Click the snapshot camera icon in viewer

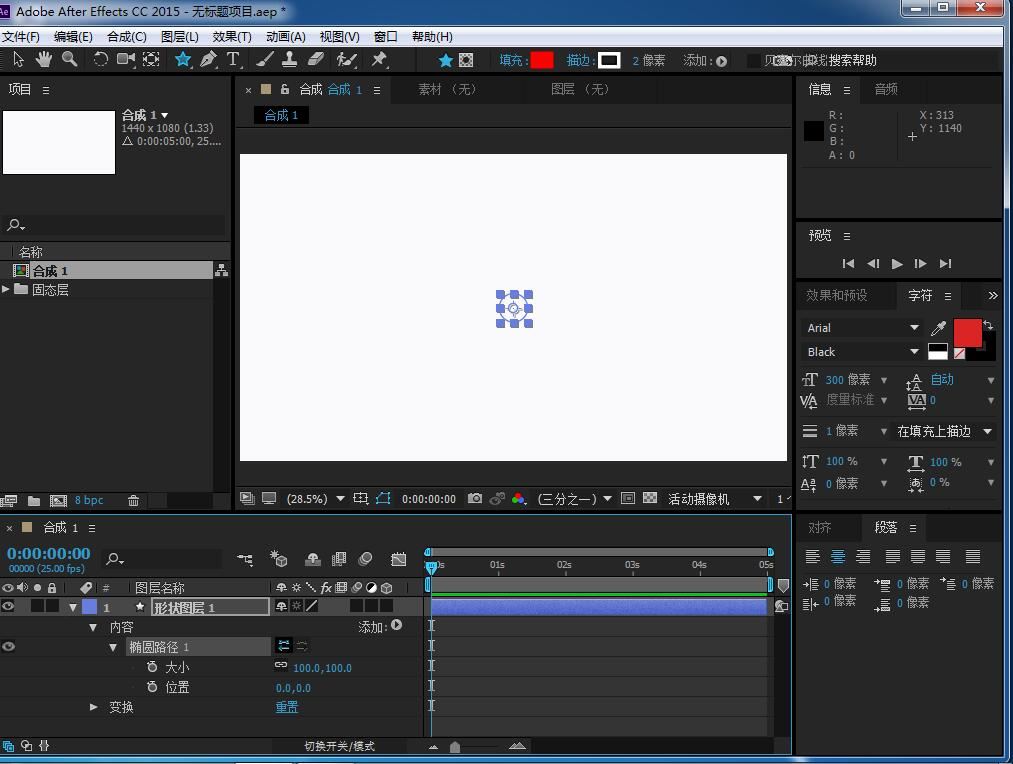475,498
